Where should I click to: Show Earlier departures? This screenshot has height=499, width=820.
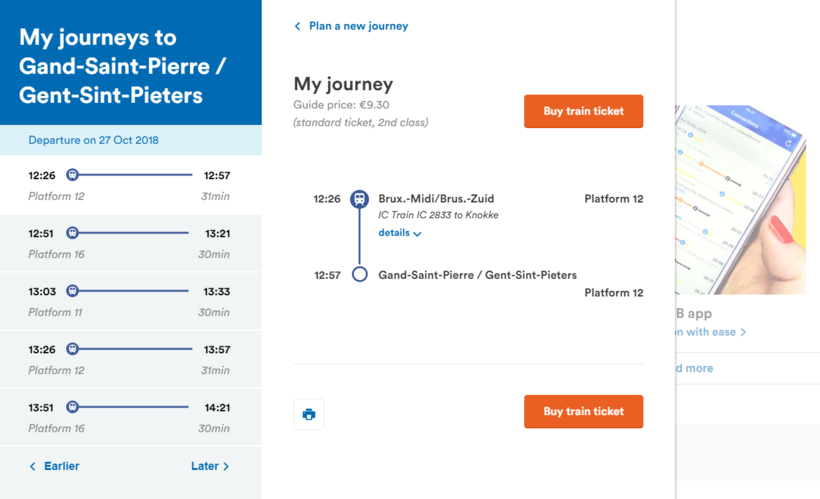coord(55,466)
